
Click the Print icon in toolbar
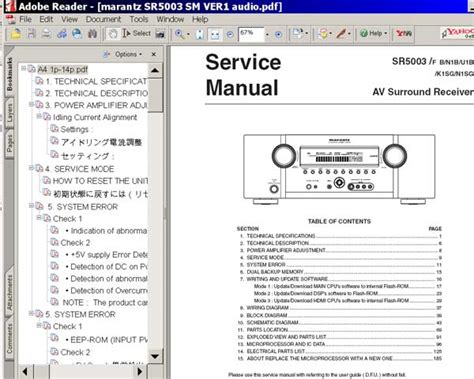pyautogui.click(x=46, y=34)
